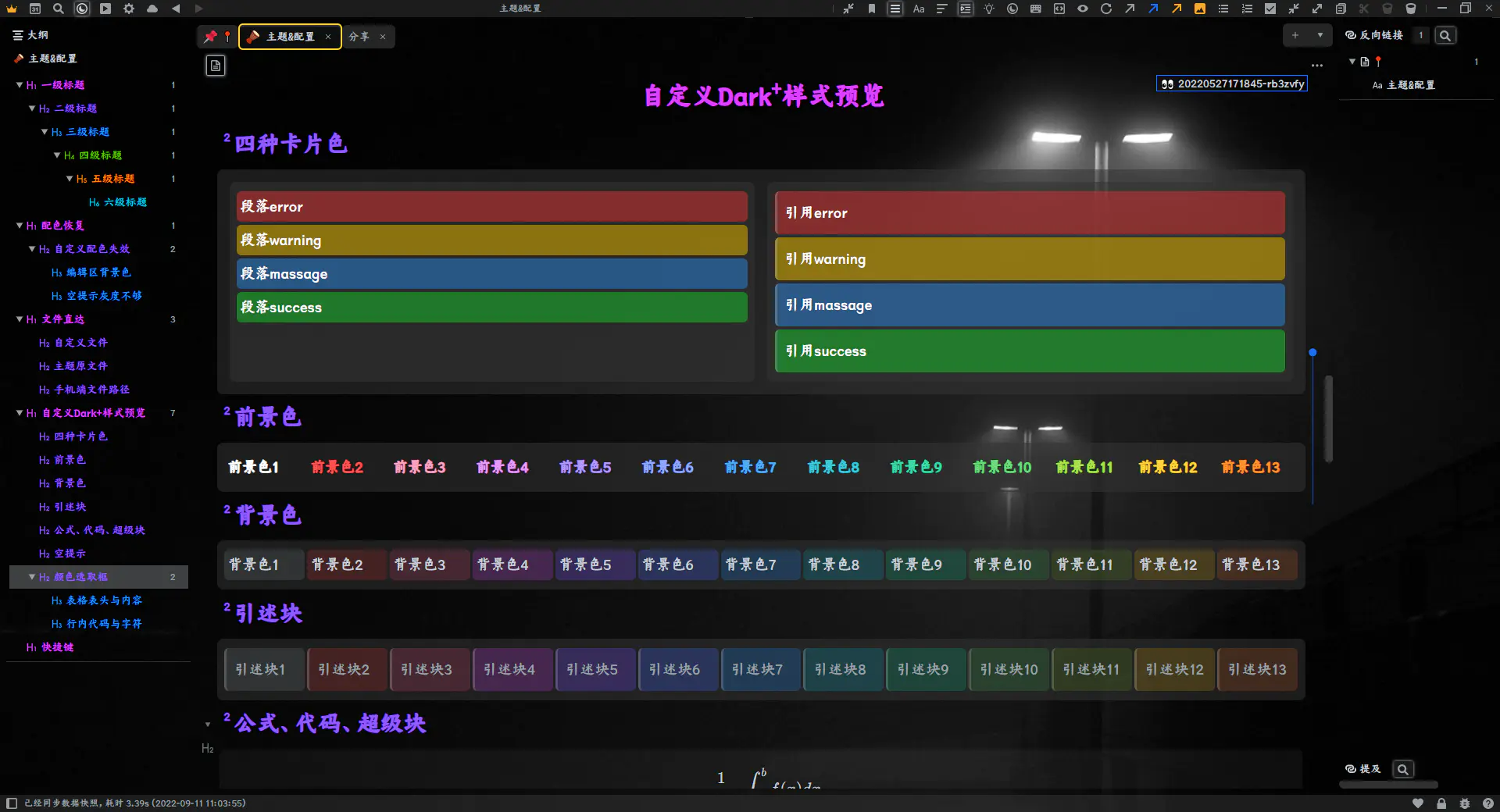Viewport: 1500px width, 812px height.
Task: Open the daily note calendar icon
Action: click(x=35, y=9)
